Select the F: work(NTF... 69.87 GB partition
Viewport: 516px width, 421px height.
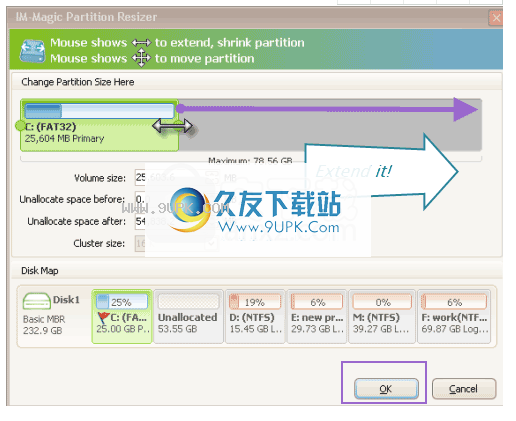(x=454, y=316)
